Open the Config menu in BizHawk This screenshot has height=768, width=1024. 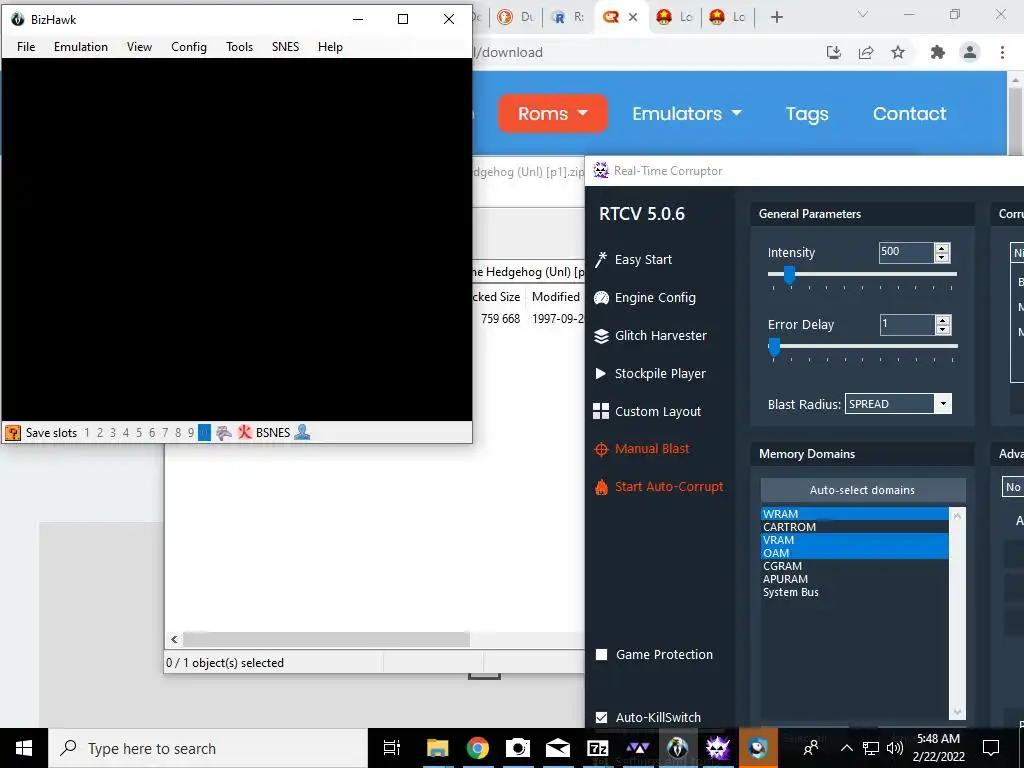189,47
